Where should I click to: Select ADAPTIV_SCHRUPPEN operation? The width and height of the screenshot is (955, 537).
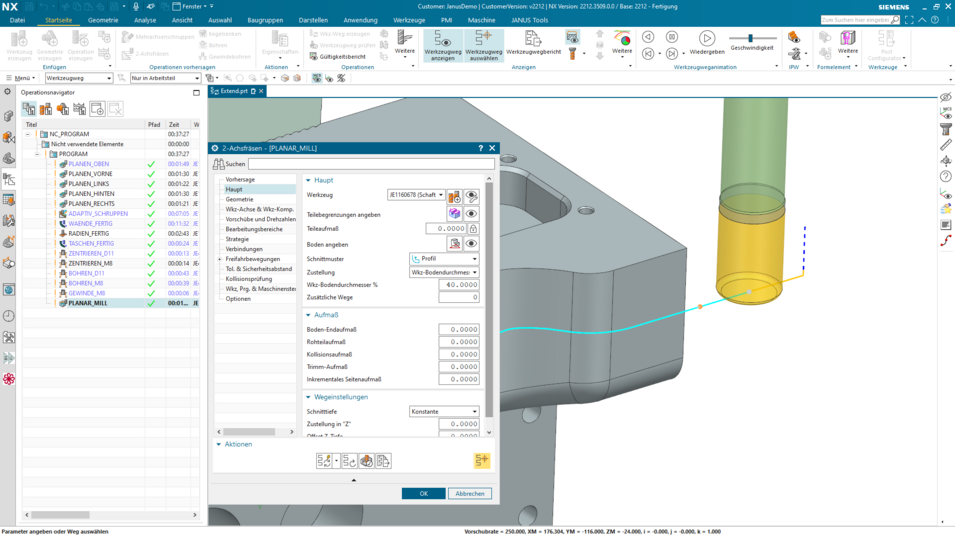[98, 214]
